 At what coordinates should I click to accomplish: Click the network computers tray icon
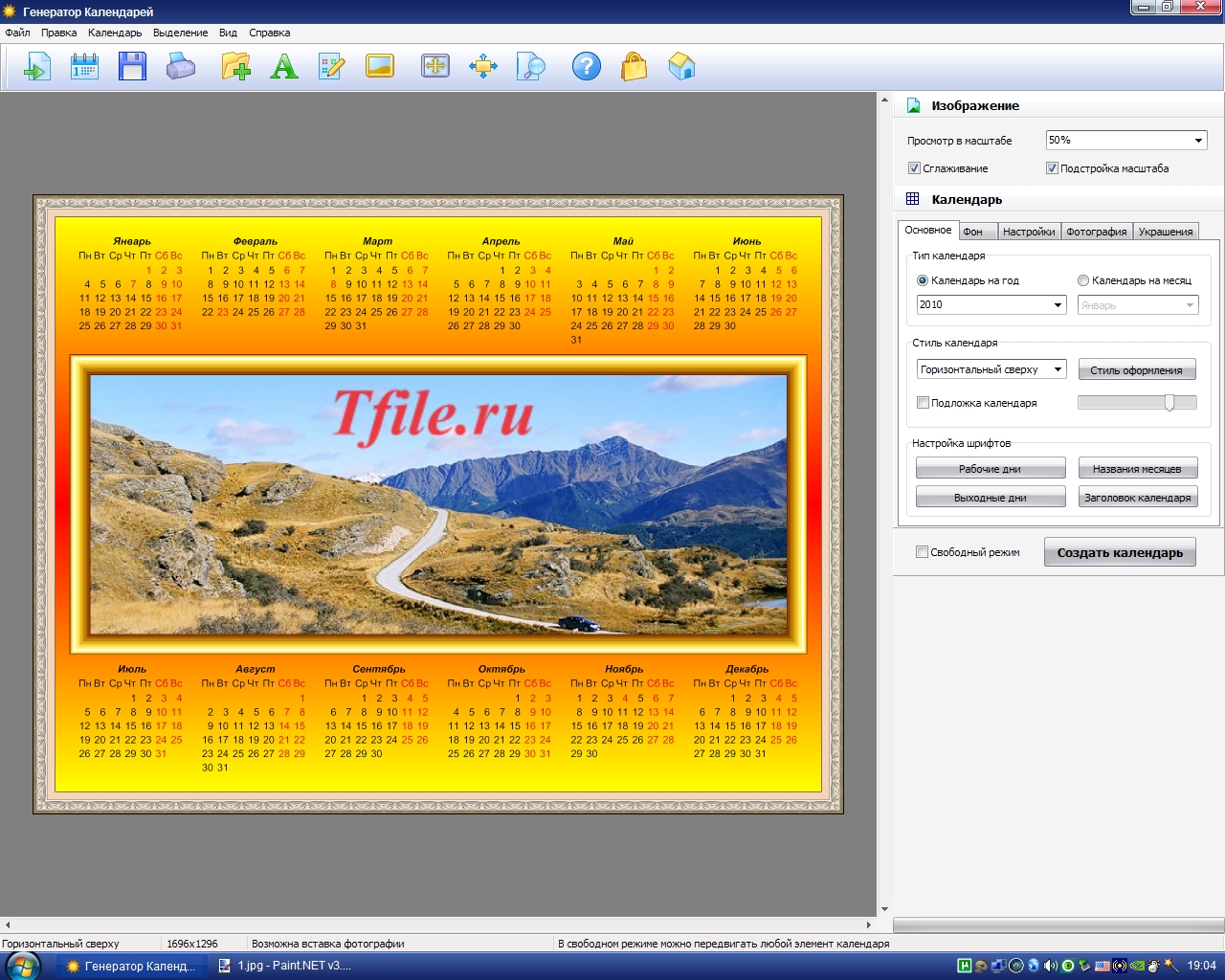pos(998,966)
